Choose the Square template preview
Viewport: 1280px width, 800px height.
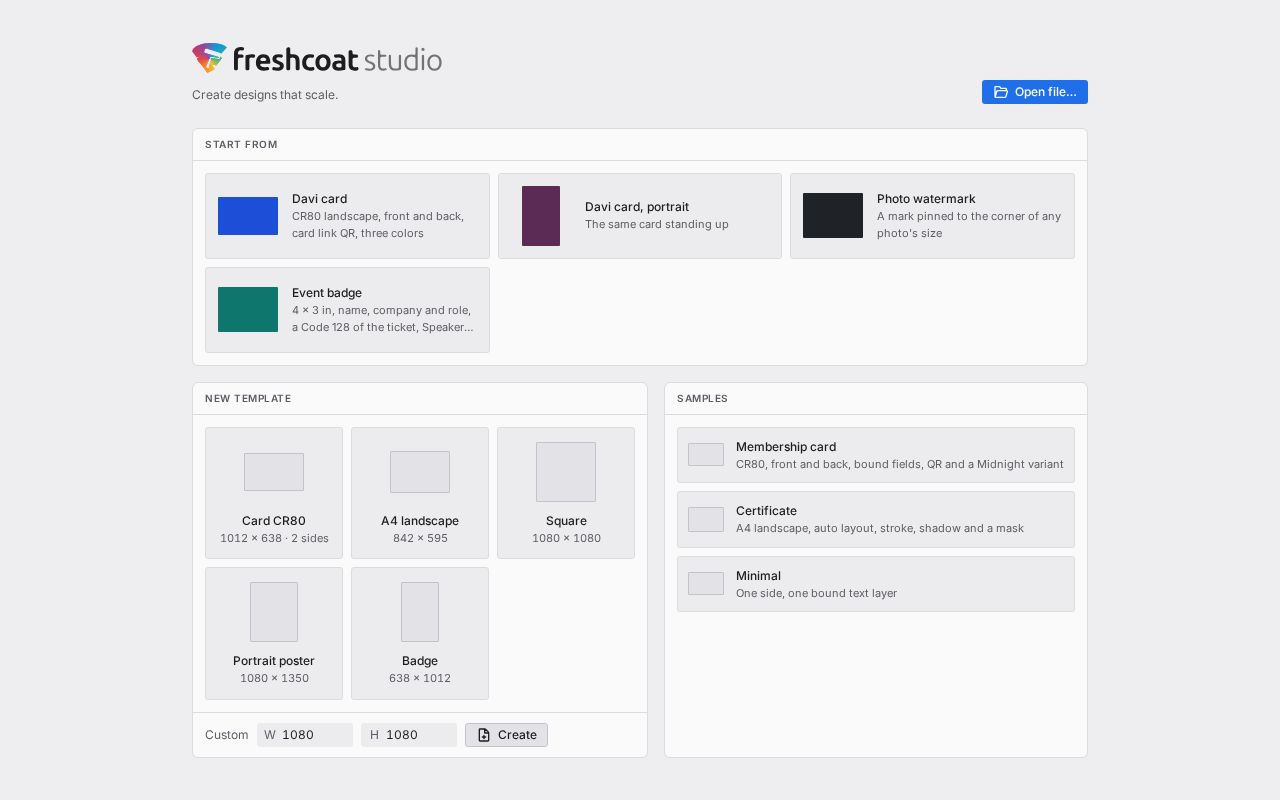(566, 472)
